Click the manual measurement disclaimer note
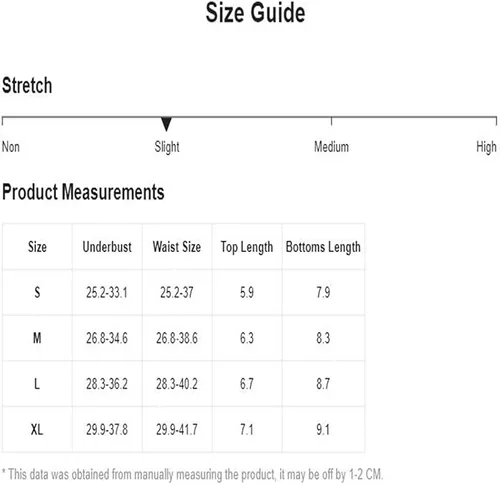Image resolution: width=500 pixels, height=485 pixels. pos(192,474)
